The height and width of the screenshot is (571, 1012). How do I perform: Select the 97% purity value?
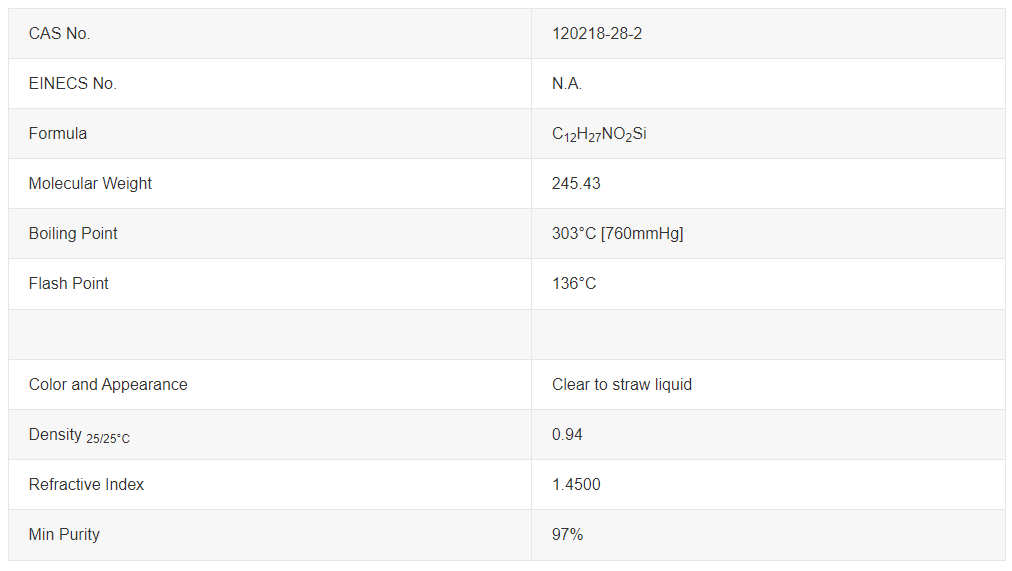click(x=567, y=534)
